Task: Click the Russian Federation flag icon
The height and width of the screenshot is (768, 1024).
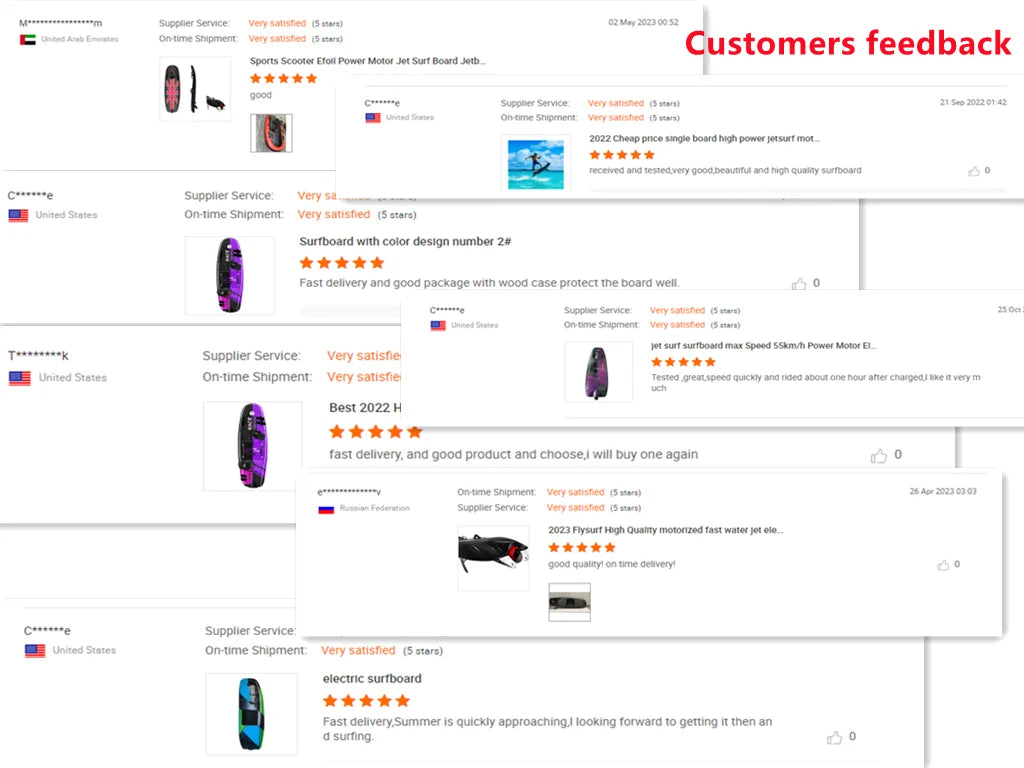Action: click(x=326, y=509)
